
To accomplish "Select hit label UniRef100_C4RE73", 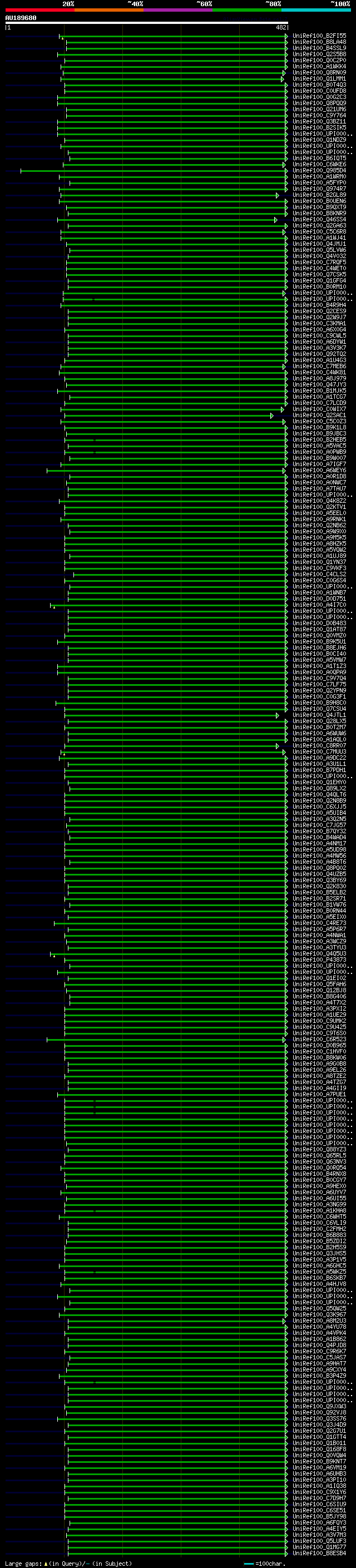I will tap(319, 923).
